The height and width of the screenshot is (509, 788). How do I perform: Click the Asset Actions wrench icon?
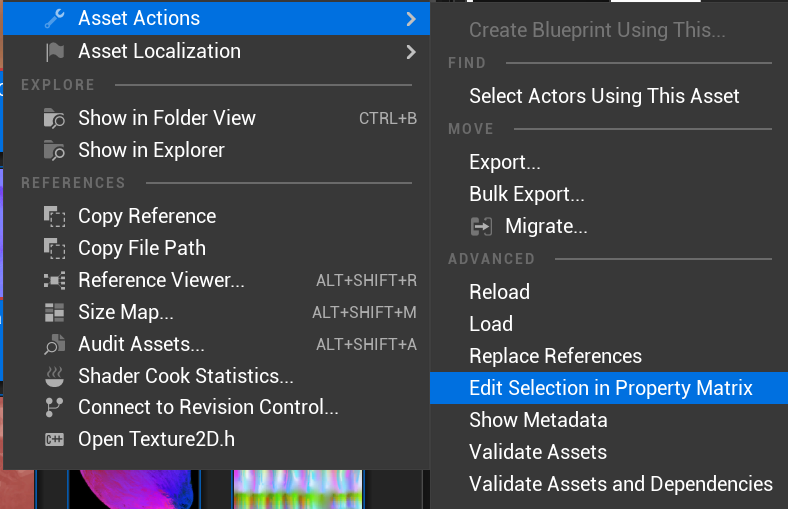click(54, 18)
